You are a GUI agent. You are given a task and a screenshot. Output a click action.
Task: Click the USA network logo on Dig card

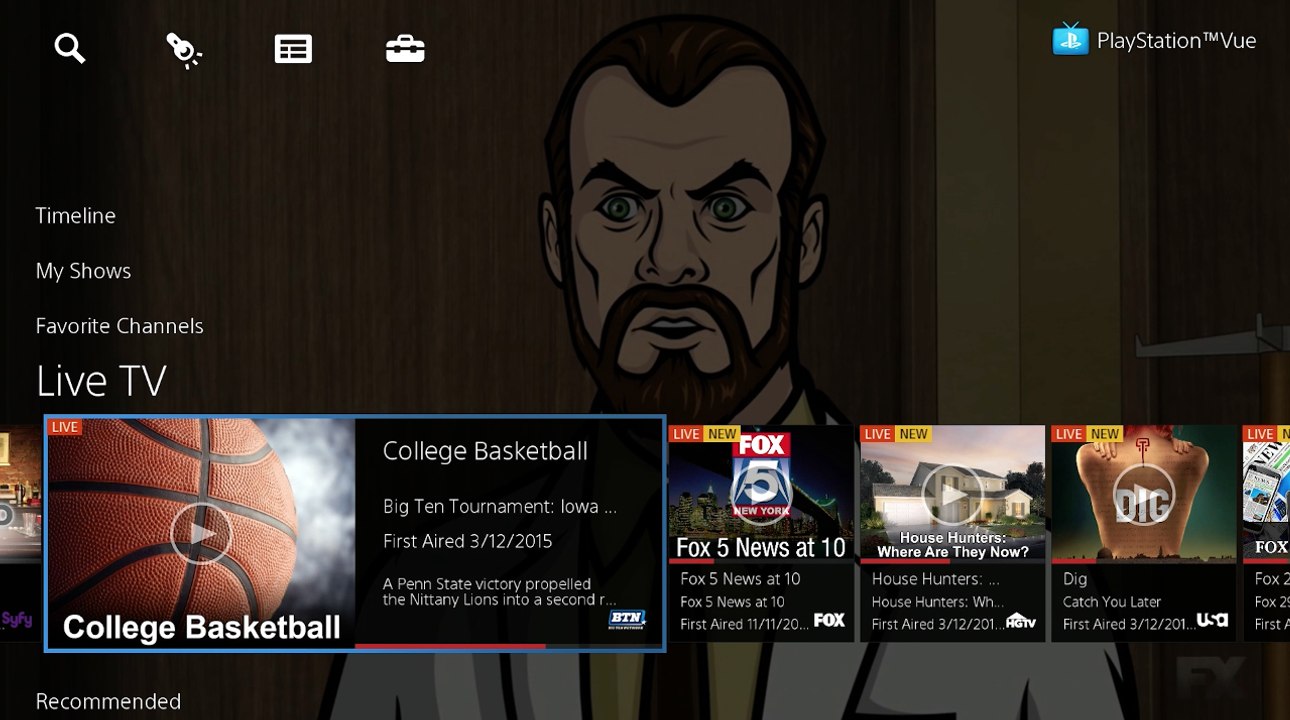pyautogui.click(x=1212, y=621)
